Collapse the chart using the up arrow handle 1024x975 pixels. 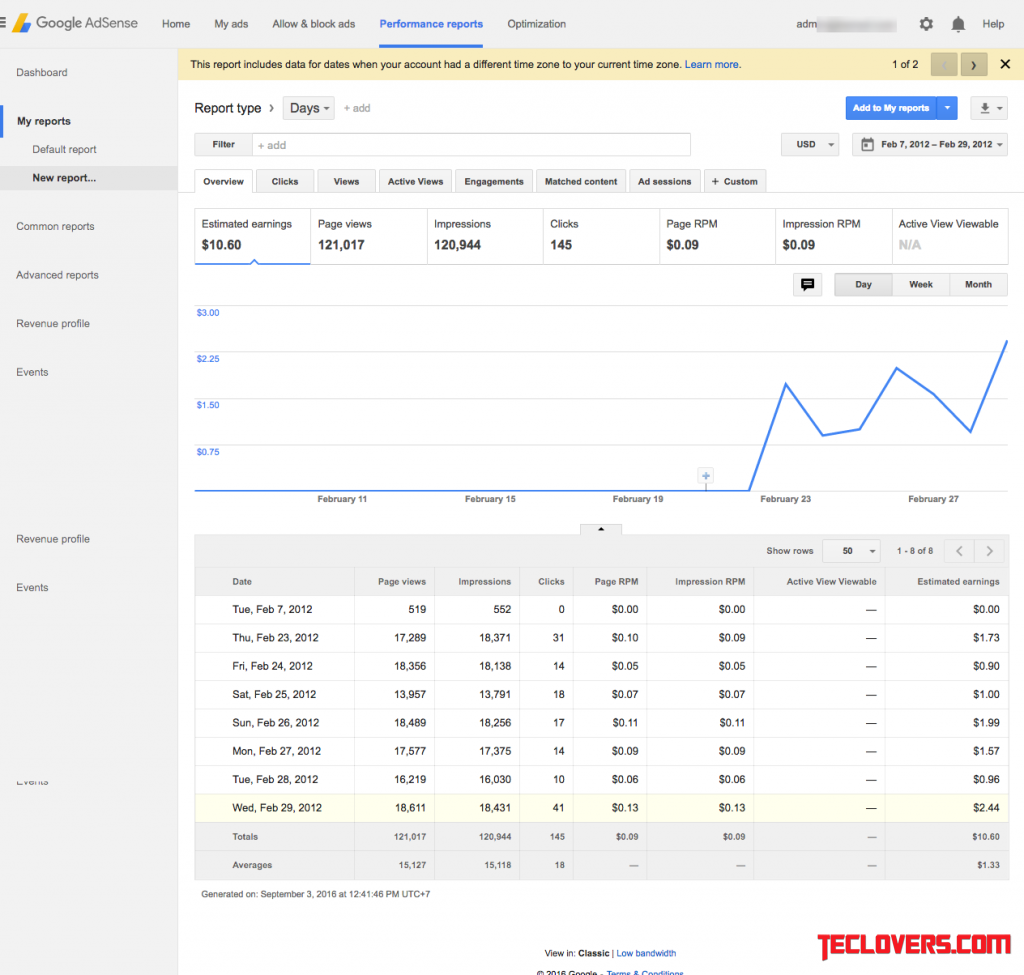(601, 529)
